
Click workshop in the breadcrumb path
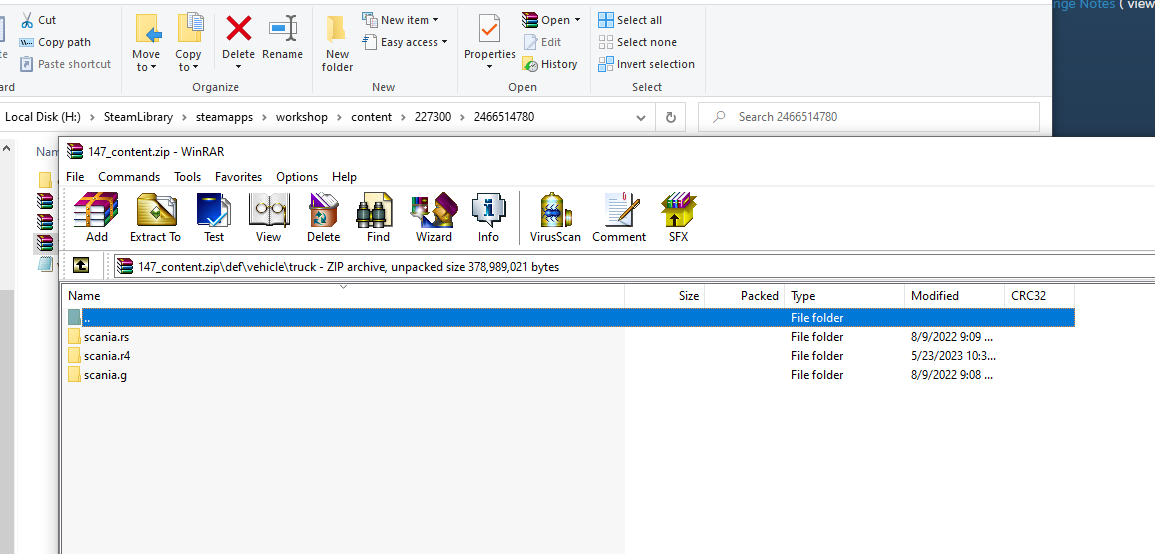pyautogui.click(x=302, y=117)
